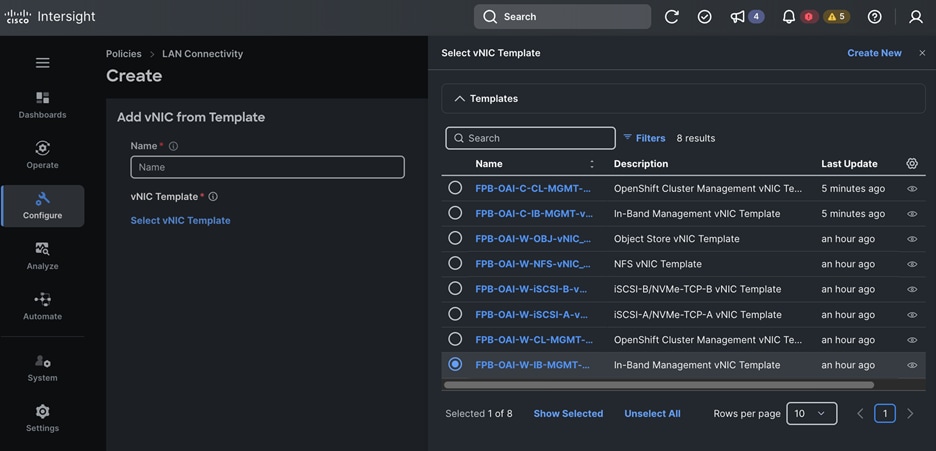936x451 pixels.
Task: Open Settings in the sidebar
Action: coord(42,418)
